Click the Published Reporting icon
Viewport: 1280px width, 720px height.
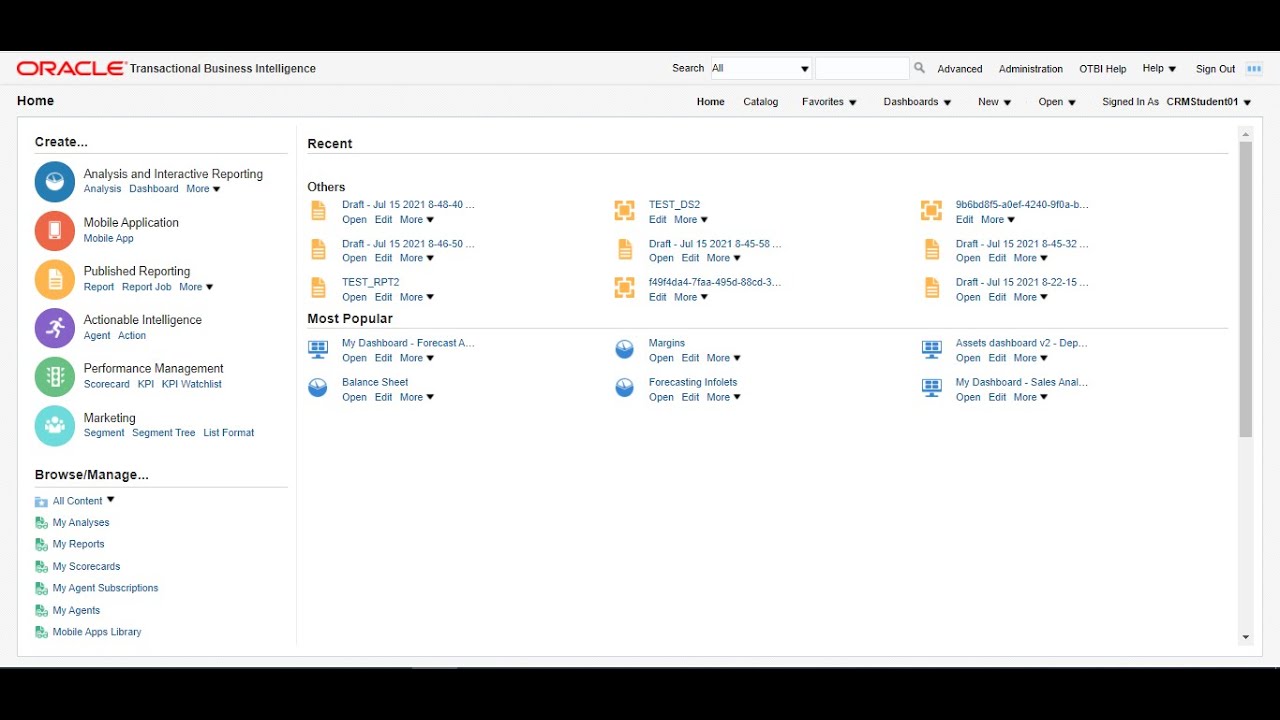pos(55,279)
